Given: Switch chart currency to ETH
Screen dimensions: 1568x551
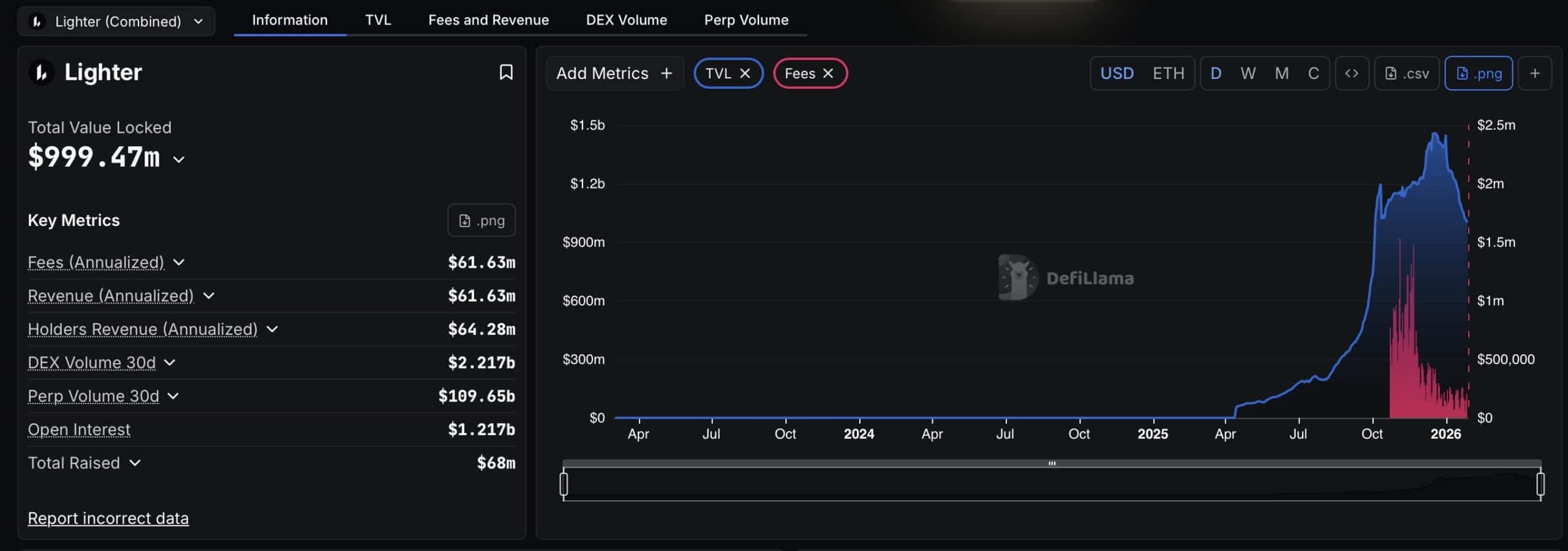Looking at the screenshot, I should (x=1168, y=73).
